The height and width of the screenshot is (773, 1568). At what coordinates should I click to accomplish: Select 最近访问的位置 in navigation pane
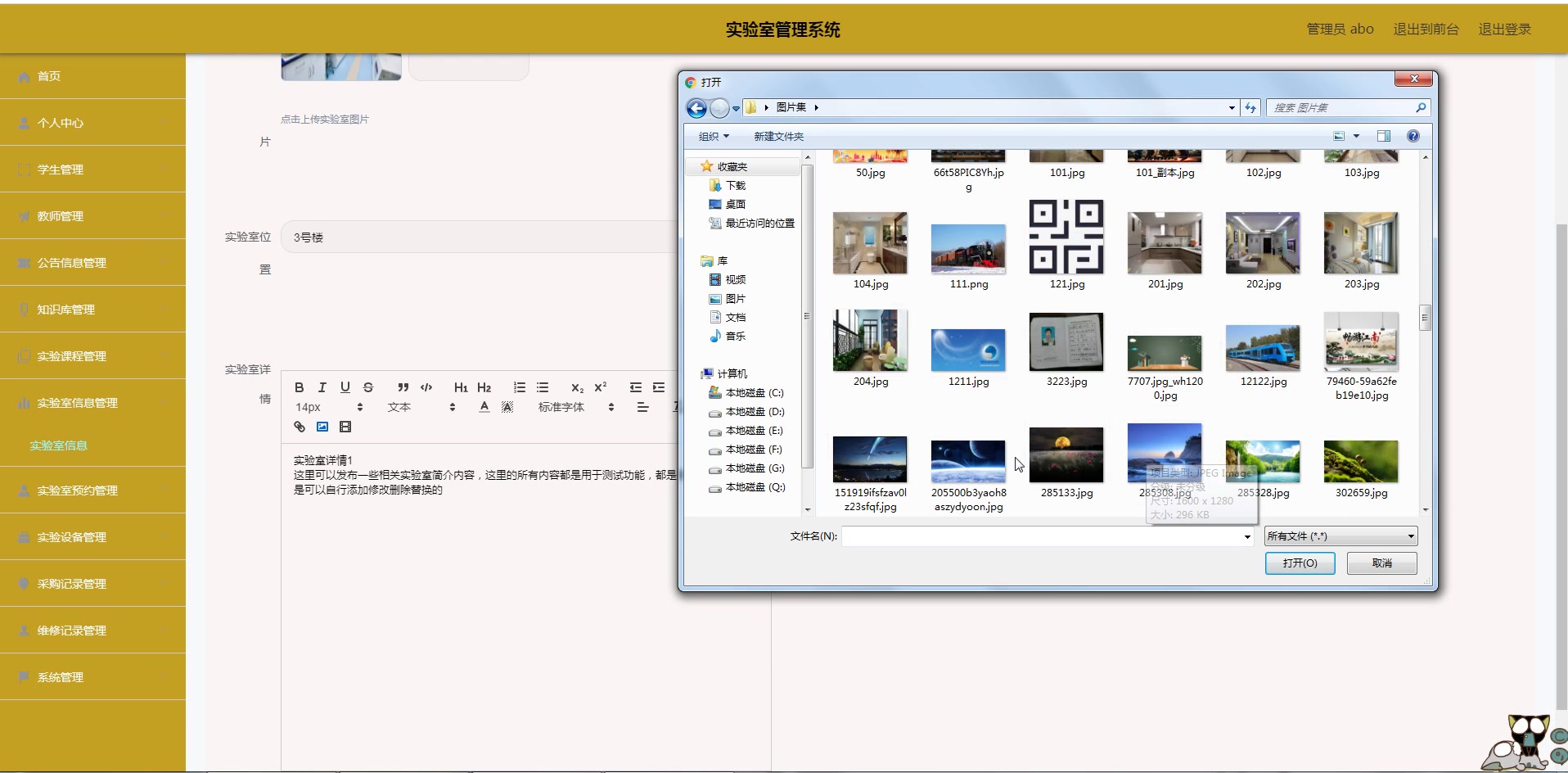coord(751,224)
